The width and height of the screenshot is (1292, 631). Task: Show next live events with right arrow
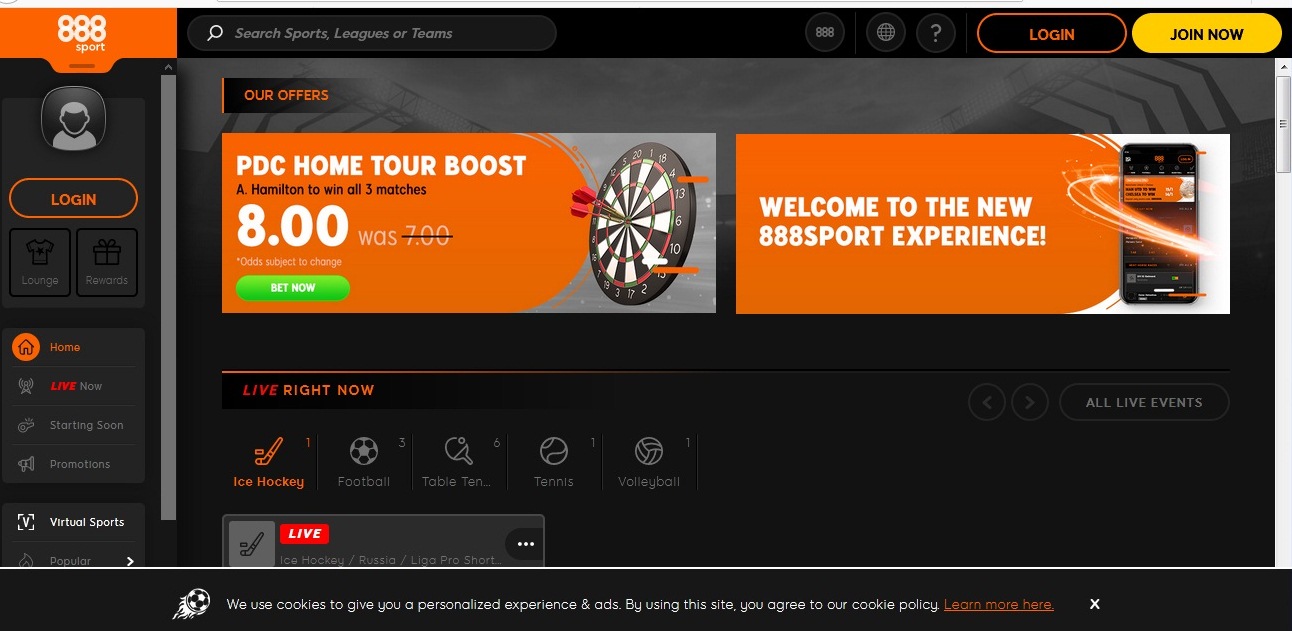coord(1030,402)
